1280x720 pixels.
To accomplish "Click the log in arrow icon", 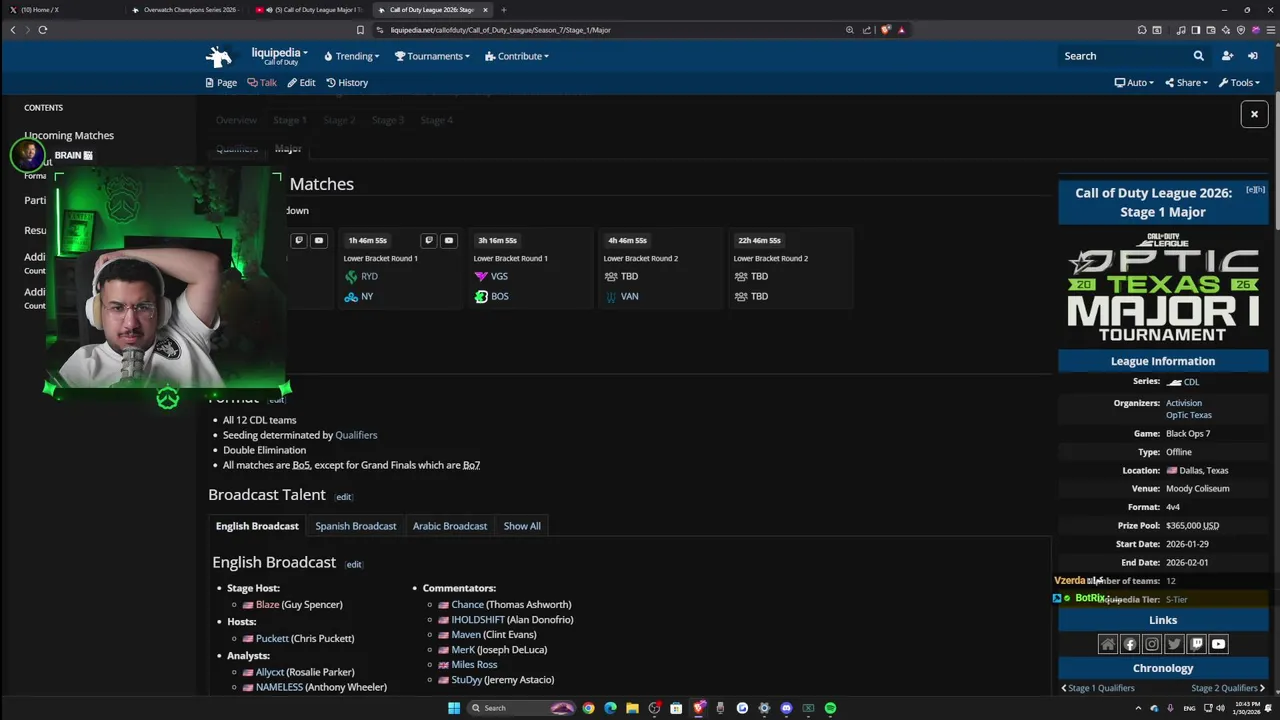I will coord(1252,56).
